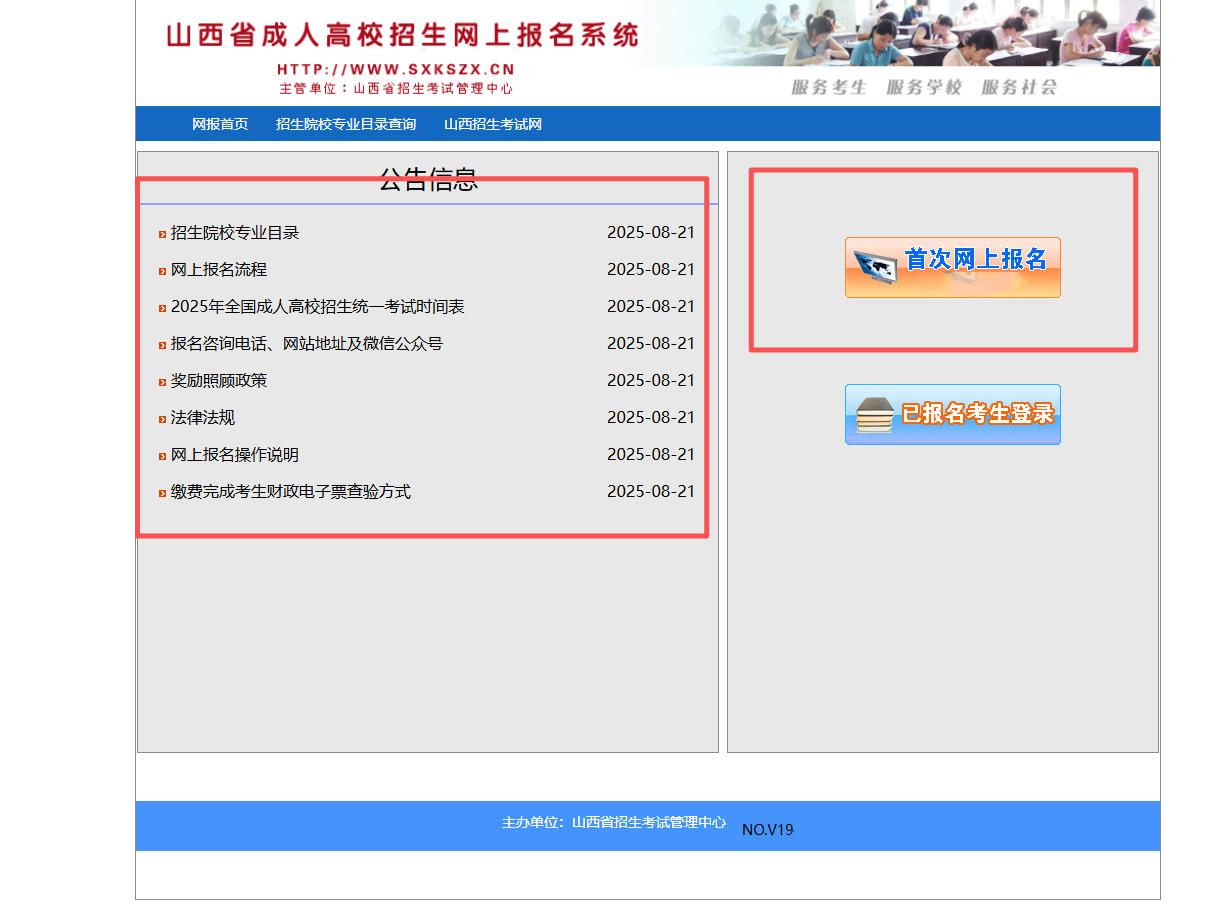Open the 奖励照顾政策 announcement

[x=219, y=381]
